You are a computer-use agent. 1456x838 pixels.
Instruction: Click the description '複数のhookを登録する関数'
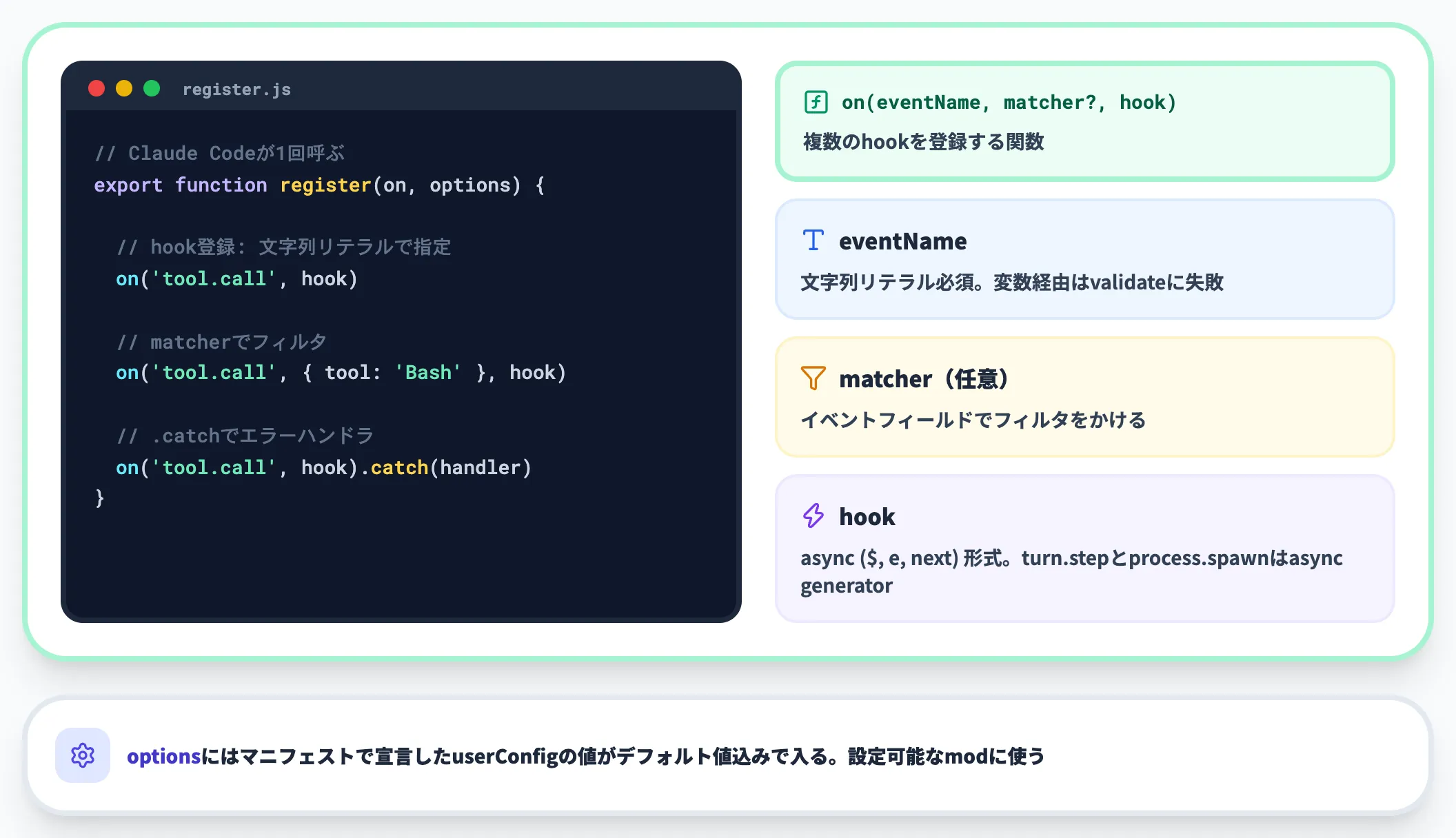point(923,142)
